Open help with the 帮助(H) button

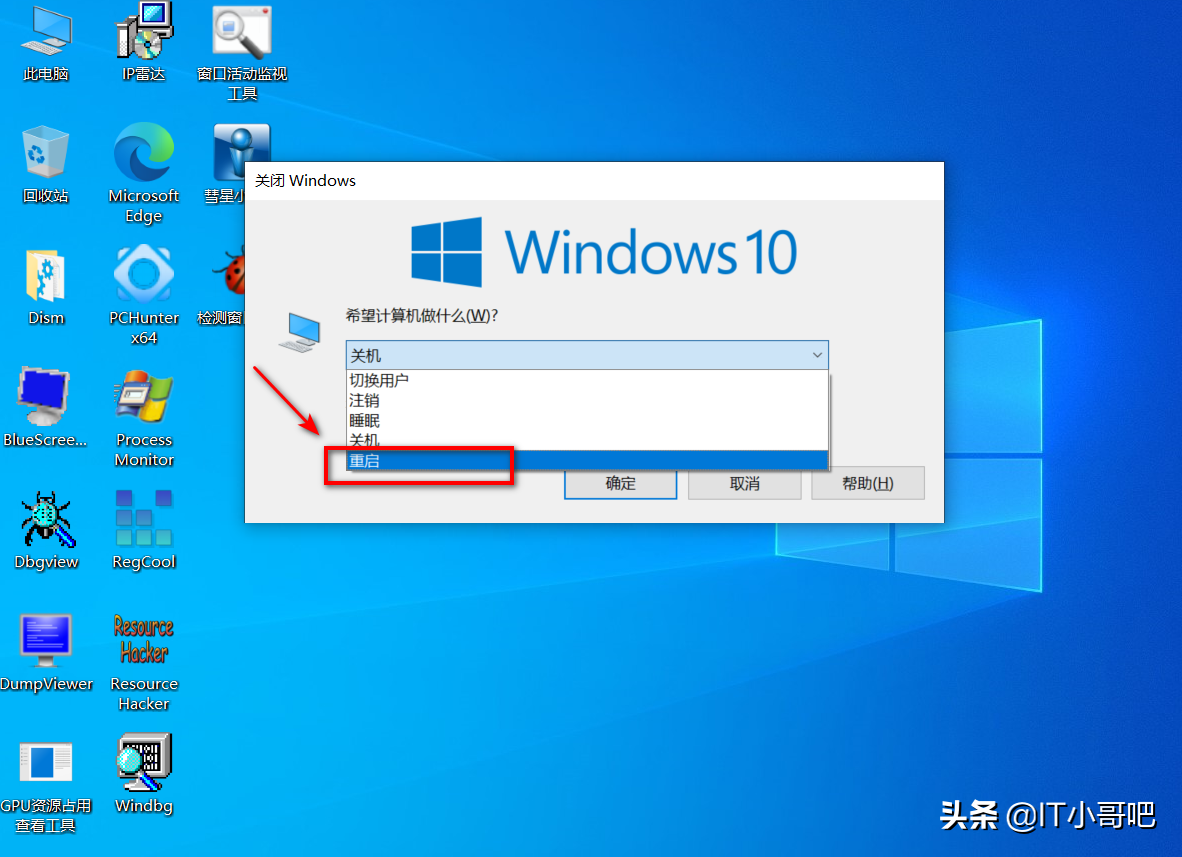868,483
